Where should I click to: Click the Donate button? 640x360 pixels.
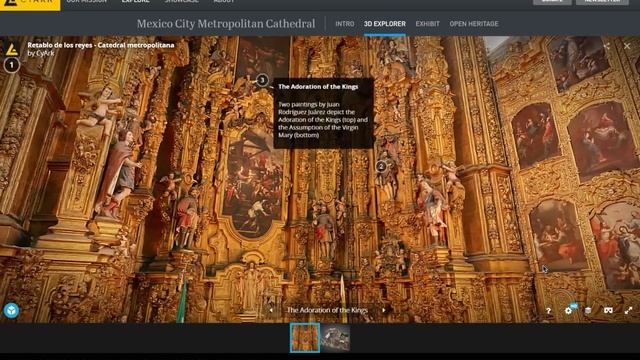[x=552, y=2]
